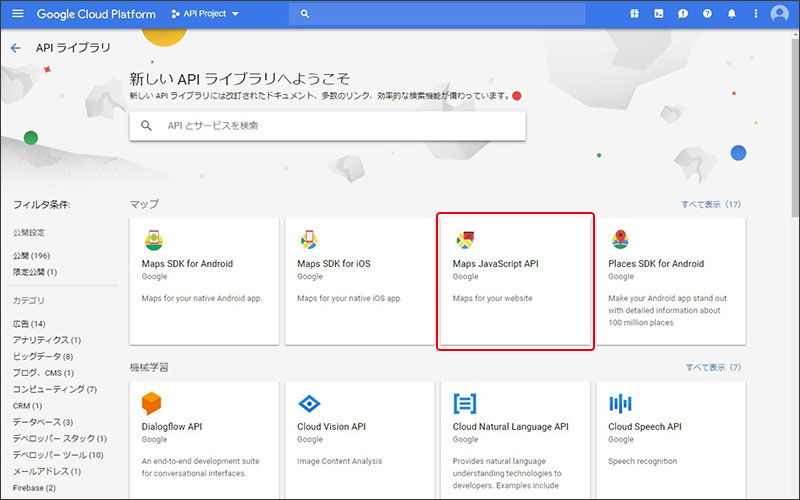Image resolution: width=800 pixels, height=500 pixels.
Task: Filter by category ビッグデータ (8)
Action: (43, 357)
